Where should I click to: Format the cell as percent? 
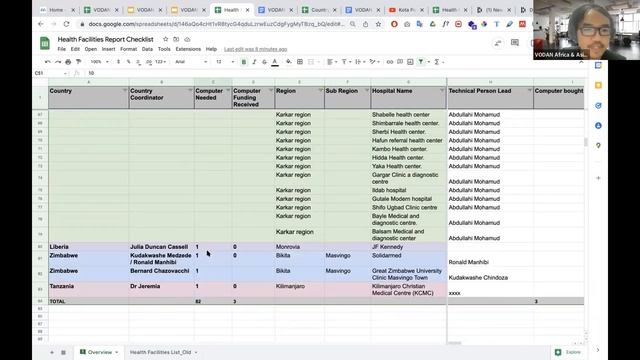129,62
